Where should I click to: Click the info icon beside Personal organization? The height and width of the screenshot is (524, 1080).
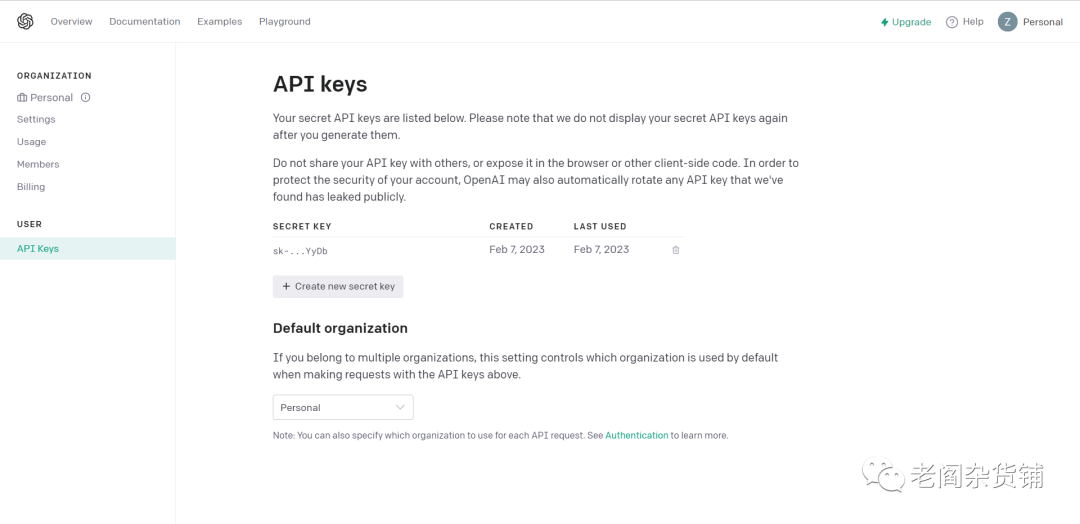pos(86,98)
